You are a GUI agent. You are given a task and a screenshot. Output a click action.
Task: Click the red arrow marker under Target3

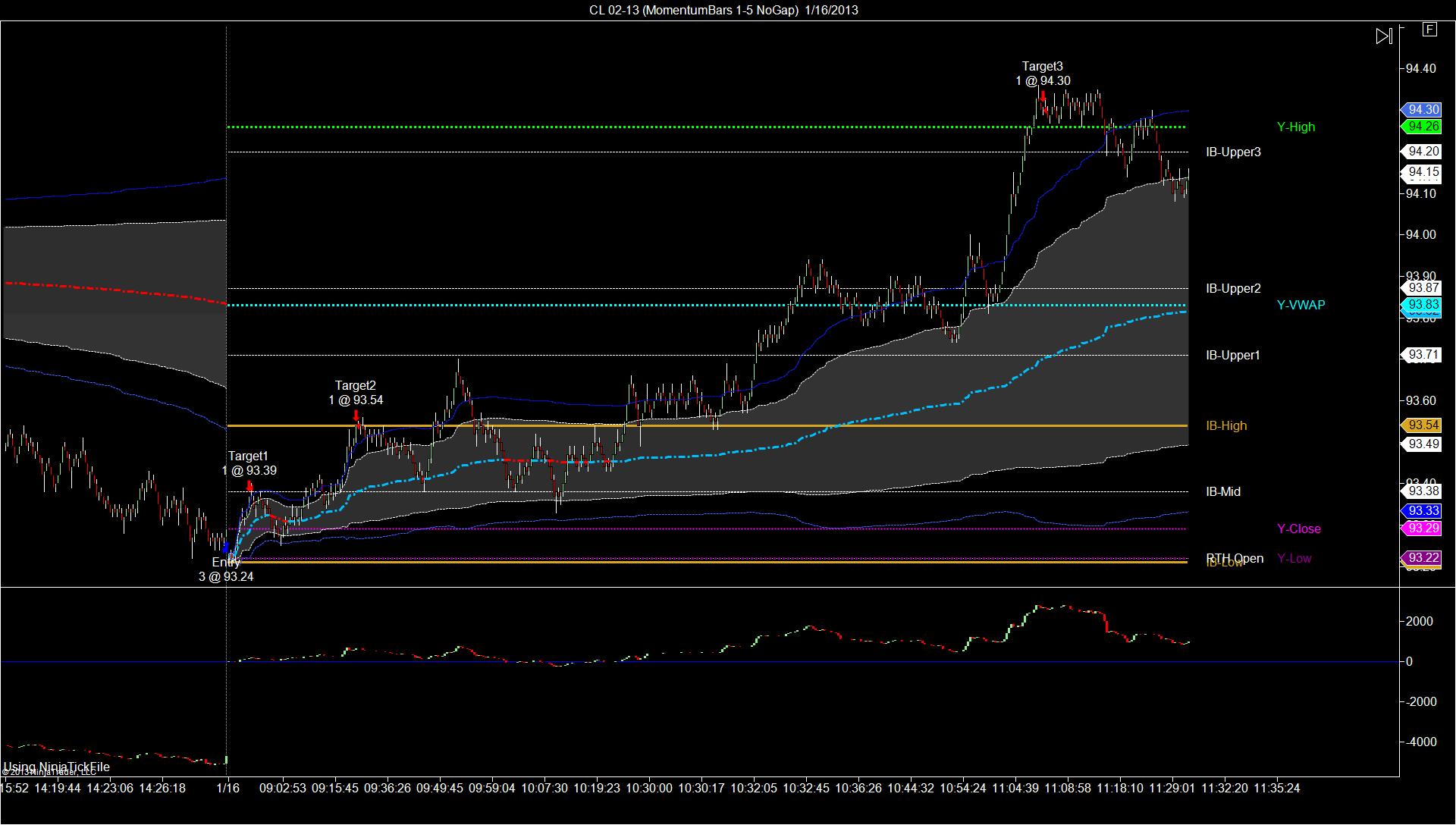click(x=1043, y=96)
